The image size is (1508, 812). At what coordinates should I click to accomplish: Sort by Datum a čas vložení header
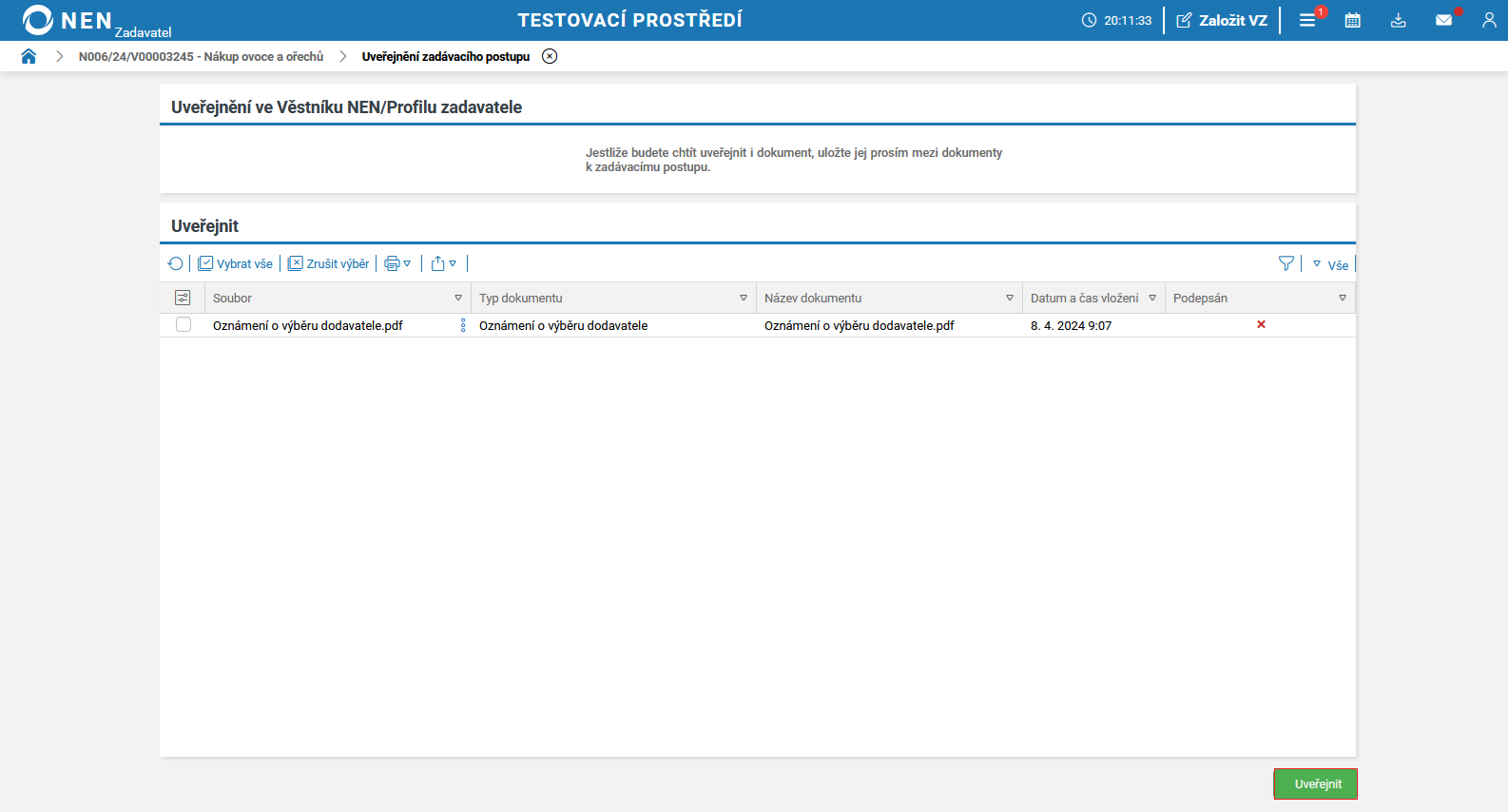pos(1085,298)
